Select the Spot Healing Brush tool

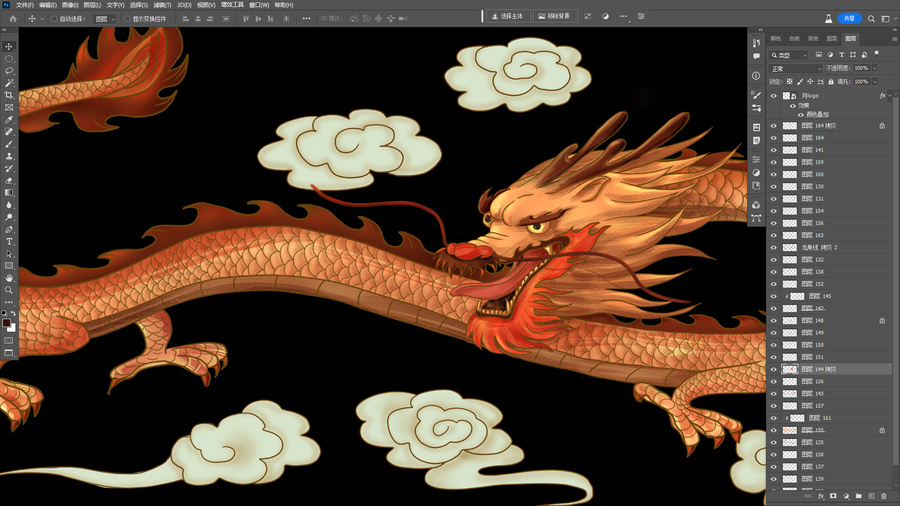point(9,132)
